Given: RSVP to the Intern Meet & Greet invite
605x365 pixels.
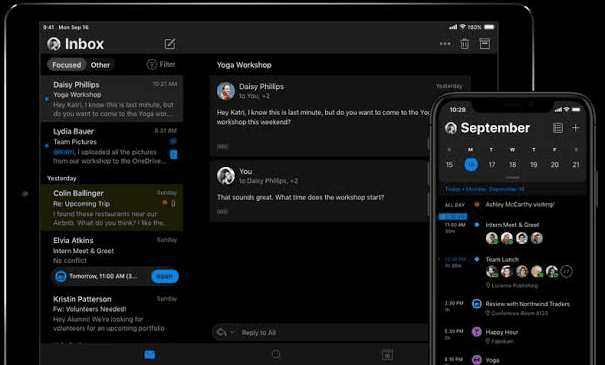Looking at the screenshot, I should (165, 276).
